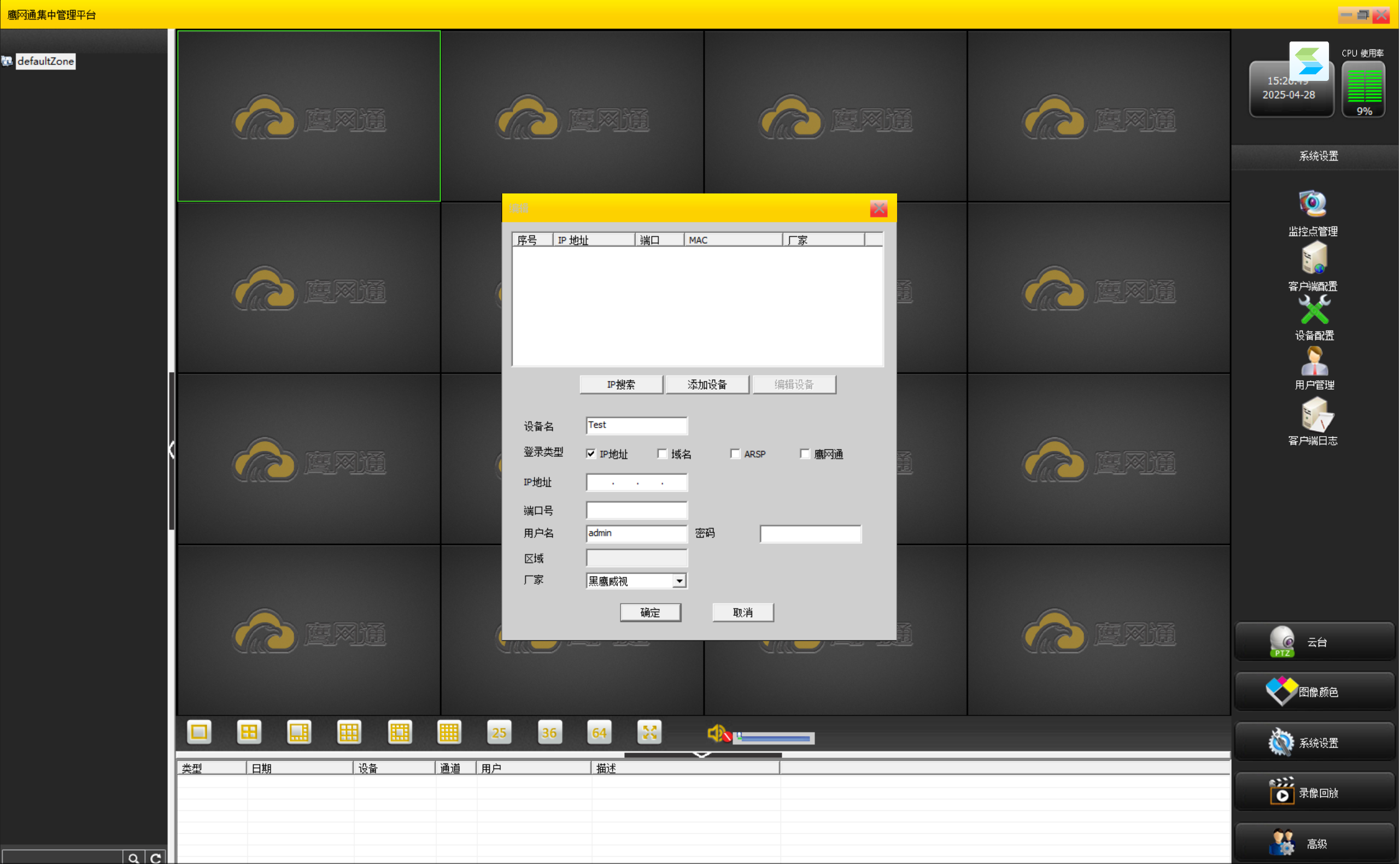Open the 厂家 dropdown list
1400x864 pixels.
click(680, 581)
